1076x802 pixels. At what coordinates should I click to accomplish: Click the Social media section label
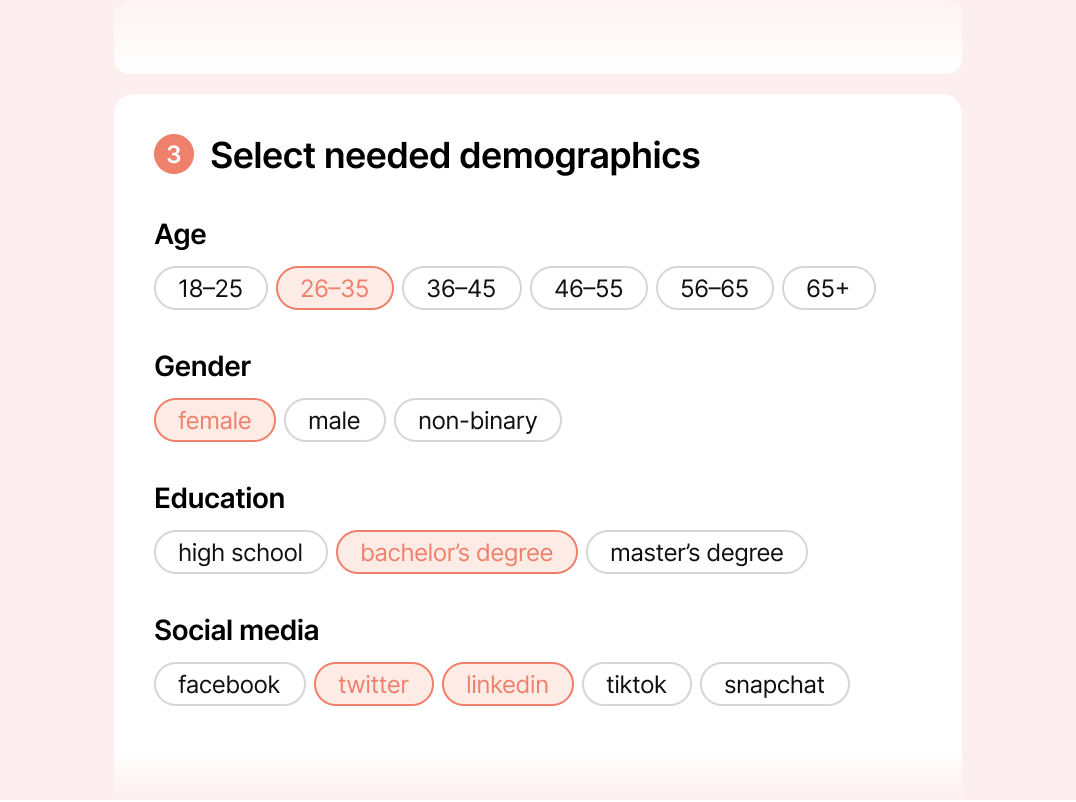[x=237, y=630]
